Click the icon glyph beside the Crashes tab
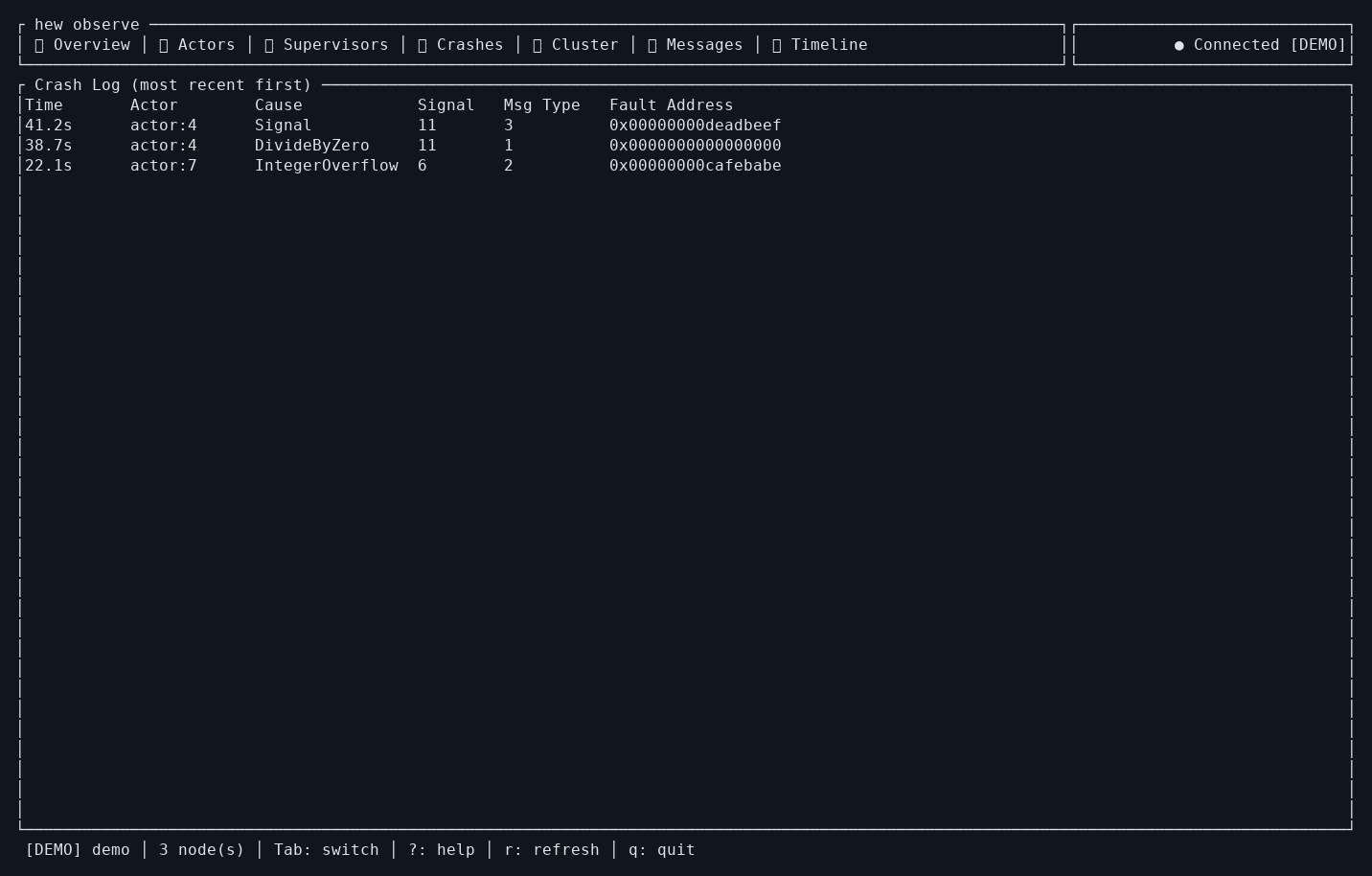 pyautogui.click(x=423, y=45)
